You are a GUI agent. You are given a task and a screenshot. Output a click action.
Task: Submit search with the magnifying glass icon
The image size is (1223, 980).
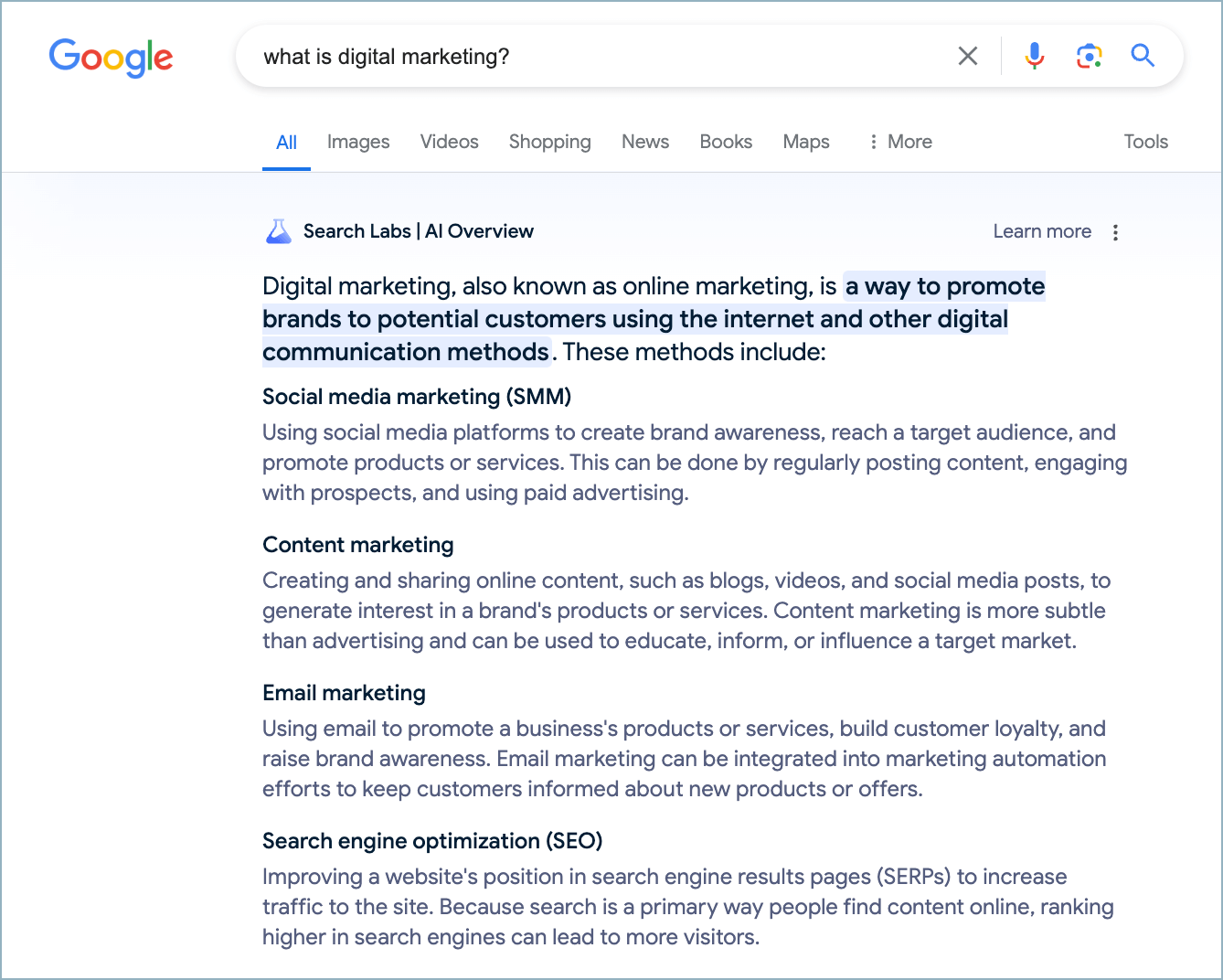[1143, 57]
